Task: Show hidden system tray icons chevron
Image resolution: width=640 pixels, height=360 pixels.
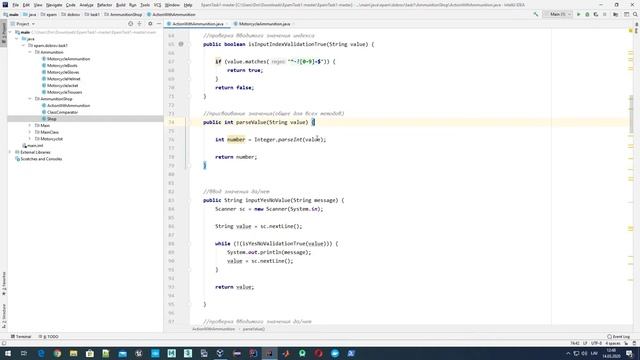Action: [568, 353]
